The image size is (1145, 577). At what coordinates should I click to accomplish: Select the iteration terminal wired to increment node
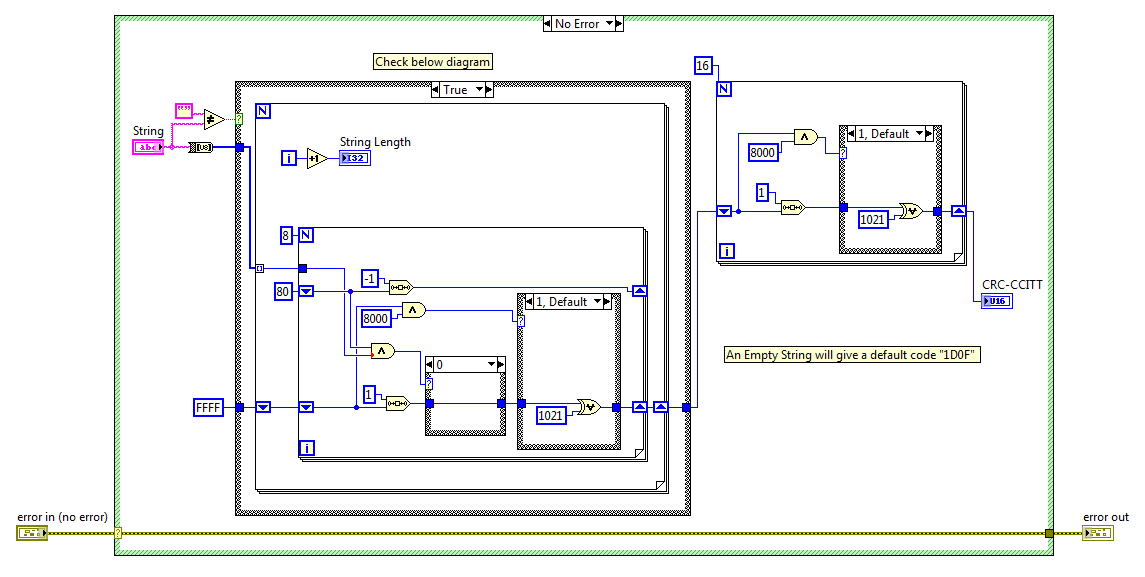pos(289,158)
